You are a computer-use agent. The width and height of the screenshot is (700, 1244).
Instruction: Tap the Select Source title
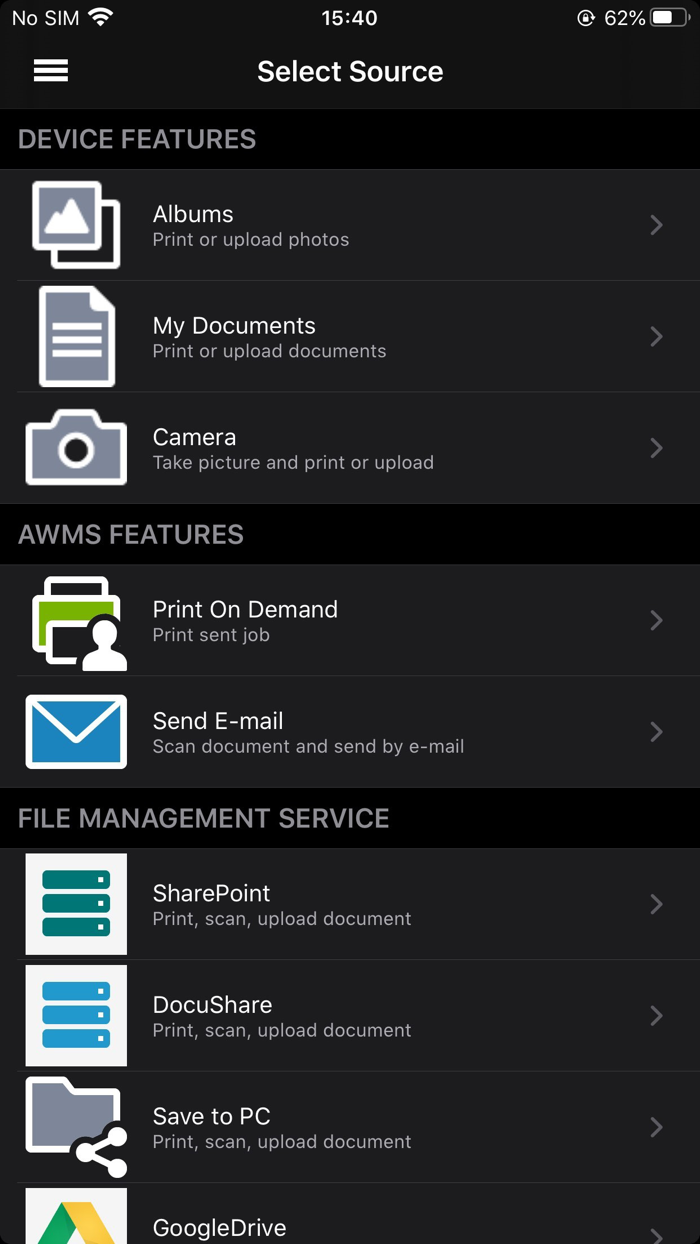click(x=350, y=71)
